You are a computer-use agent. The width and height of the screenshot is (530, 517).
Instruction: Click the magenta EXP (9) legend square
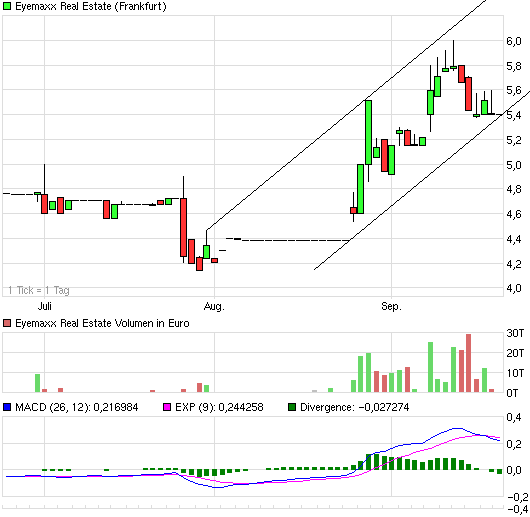[167, 407]
